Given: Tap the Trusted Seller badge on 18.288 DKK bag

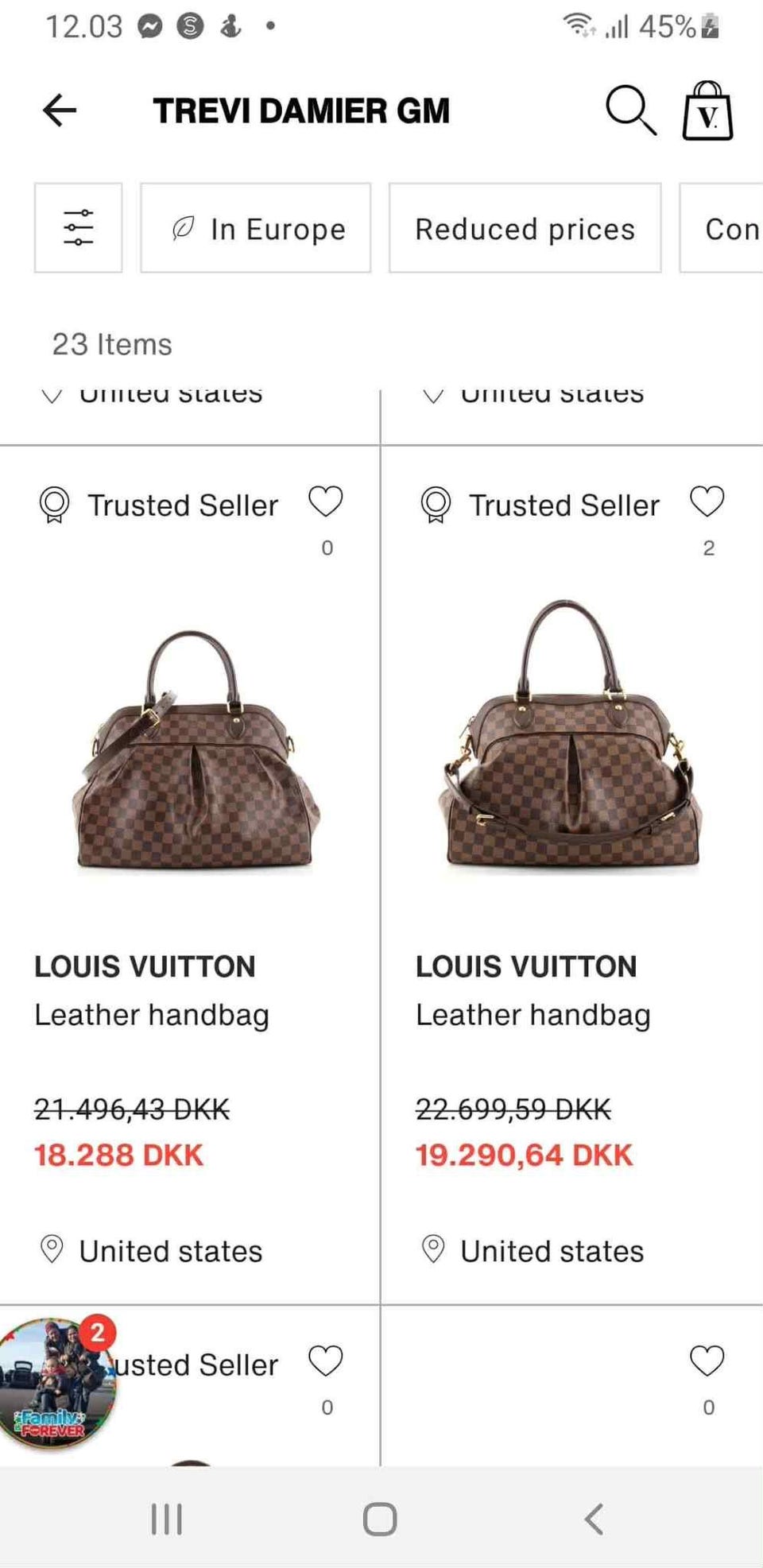Looking at the screenshot, I should tap(159, 505).
